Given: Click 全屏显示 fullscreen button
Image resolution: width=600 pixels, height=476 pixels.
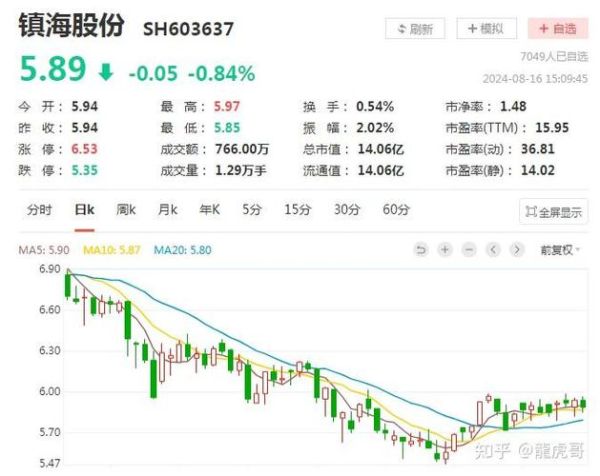Looking at the screenshot, I should (x=553, y=212).
